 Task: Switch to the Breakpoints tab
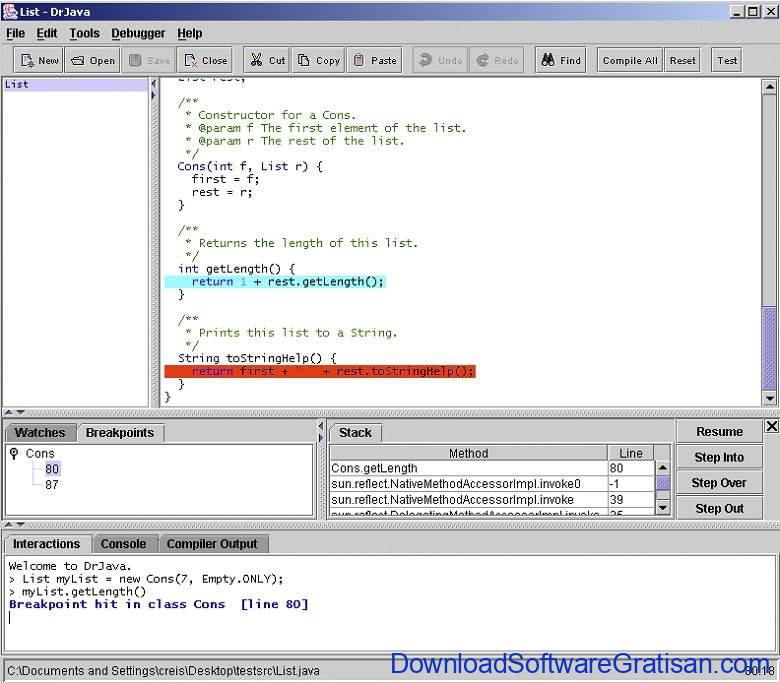click(120, 433)
